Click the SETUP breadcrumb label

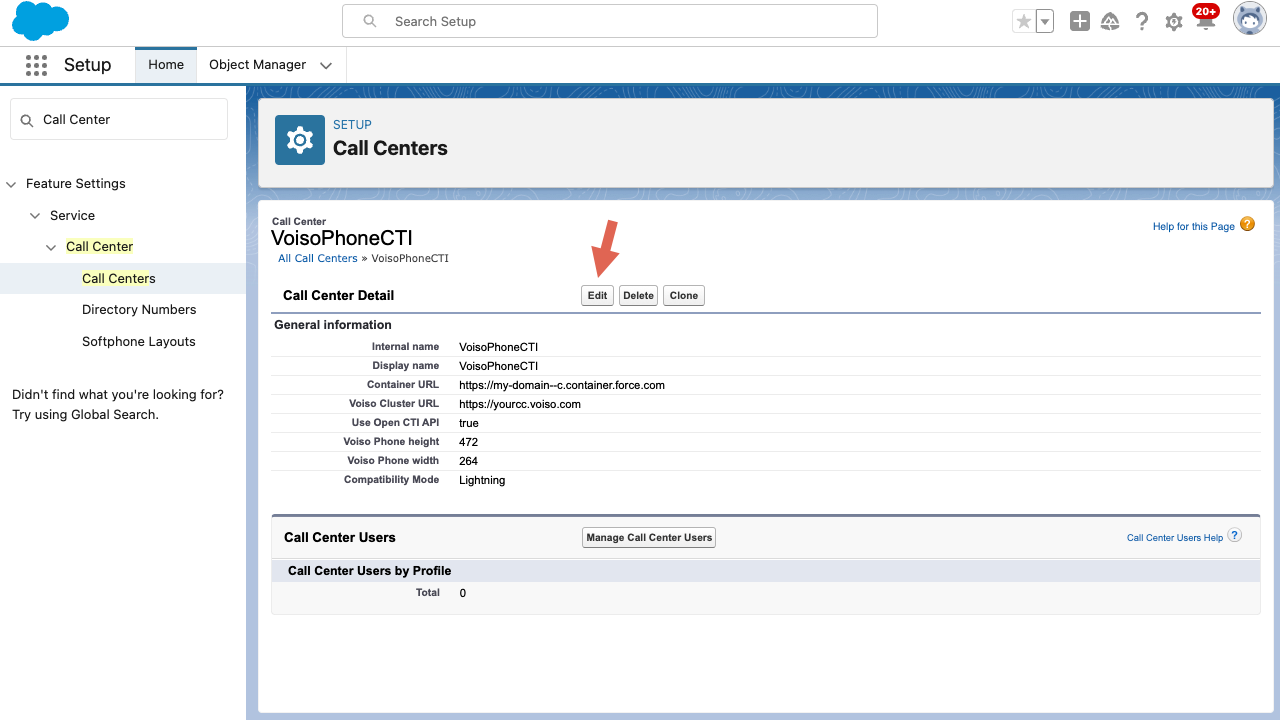tap(352, 125)
